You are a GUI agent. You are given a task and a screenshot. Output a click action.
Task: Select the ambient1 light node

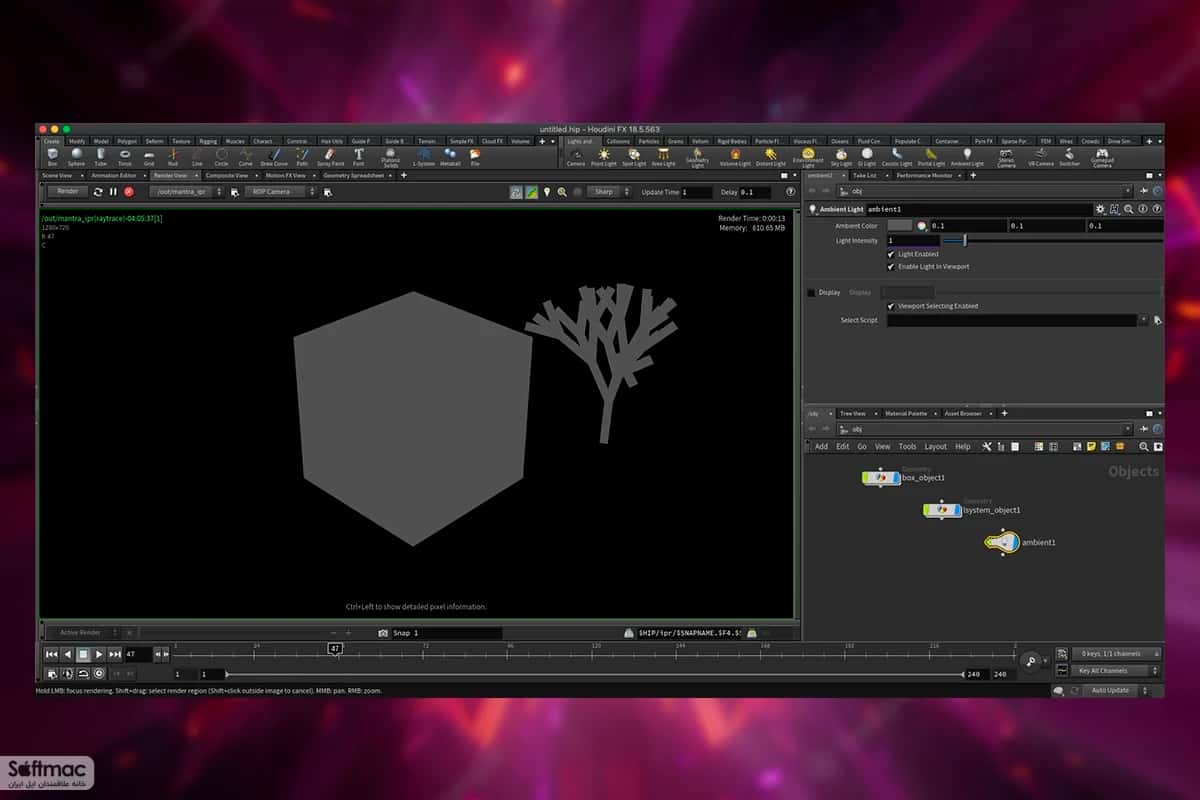(1002, 542)
